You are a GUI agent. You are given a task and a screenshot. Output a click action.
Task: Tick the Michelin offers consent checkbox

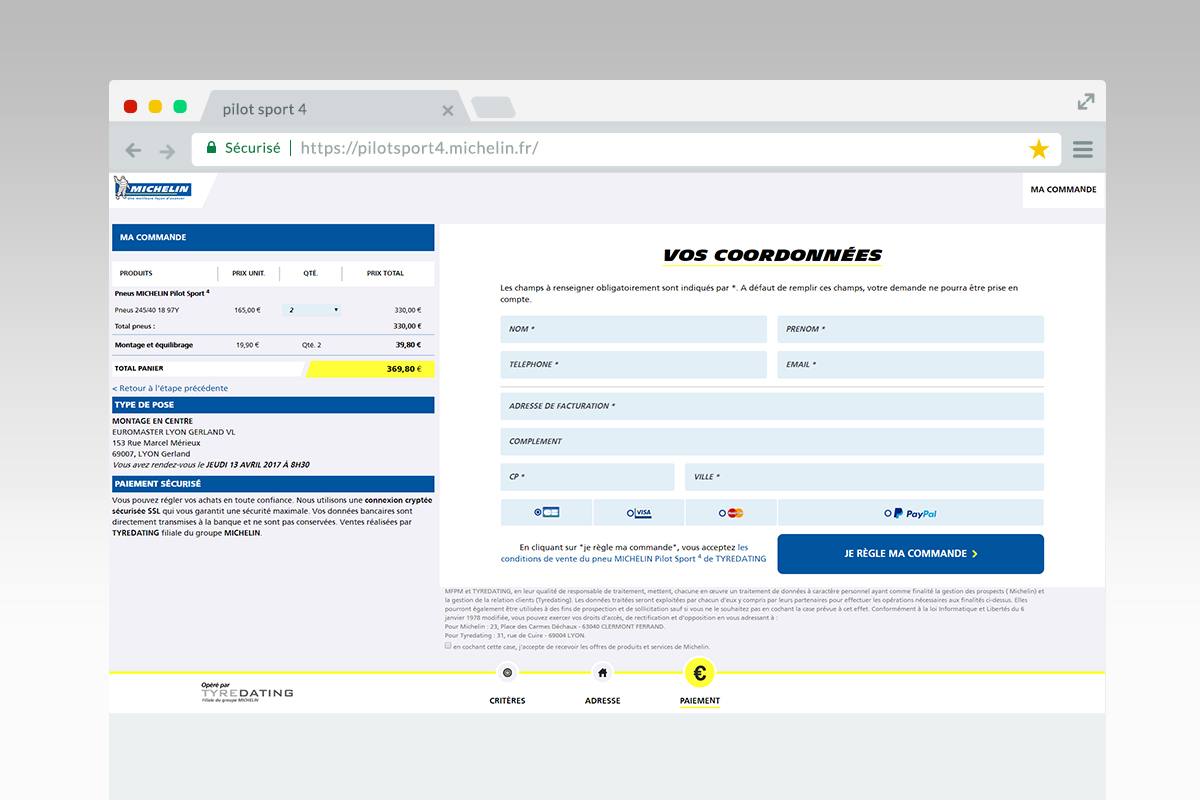pyautogui.click(x=448, y=646)
